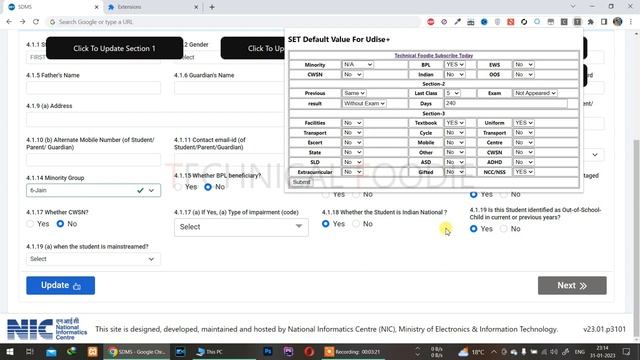Click the Alternate Mobile Number field
Image resolution: width=640 pixels, height=360 pixels.
tap(93, 160)
